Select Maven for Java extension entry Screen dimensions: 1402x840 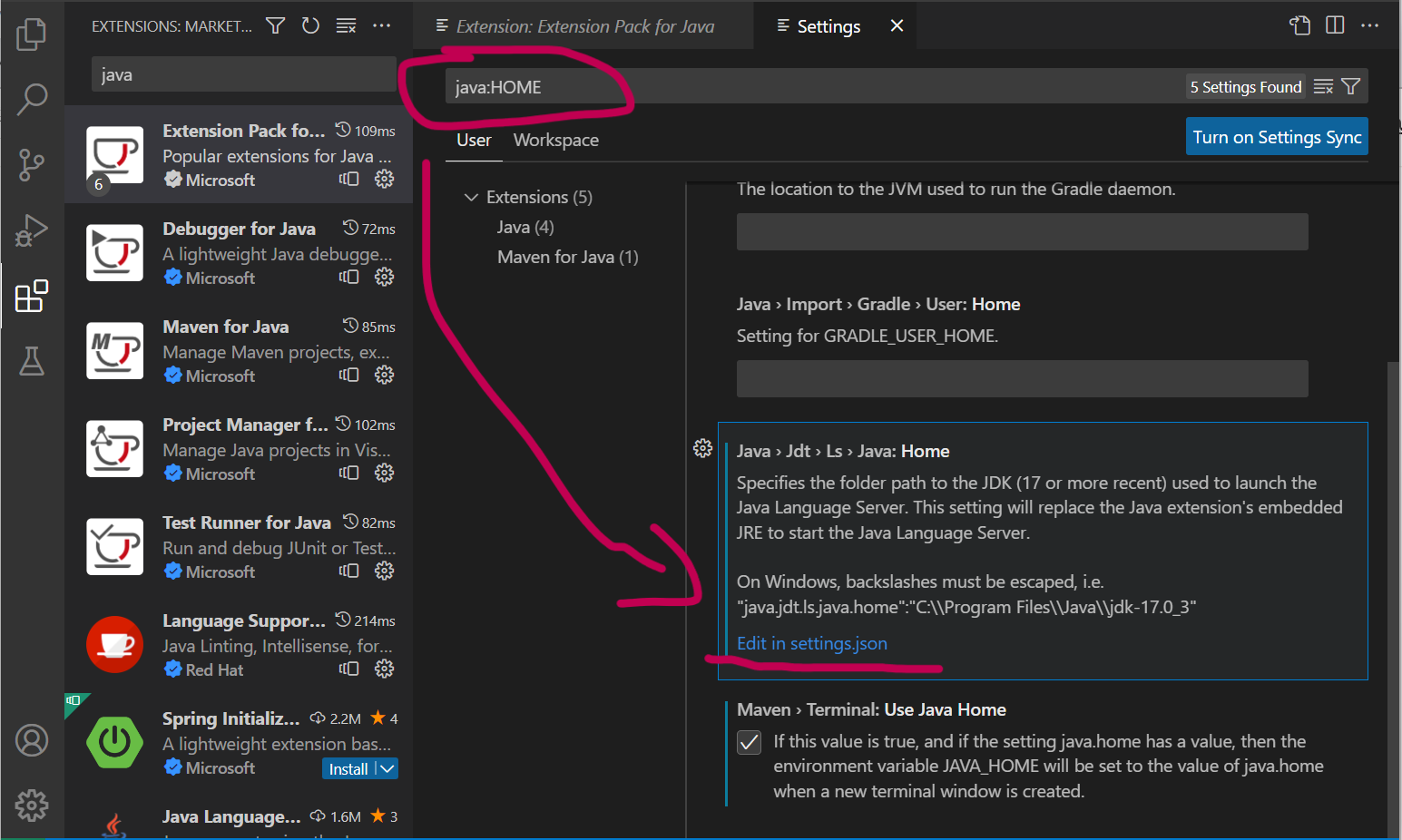click(239, 350)
